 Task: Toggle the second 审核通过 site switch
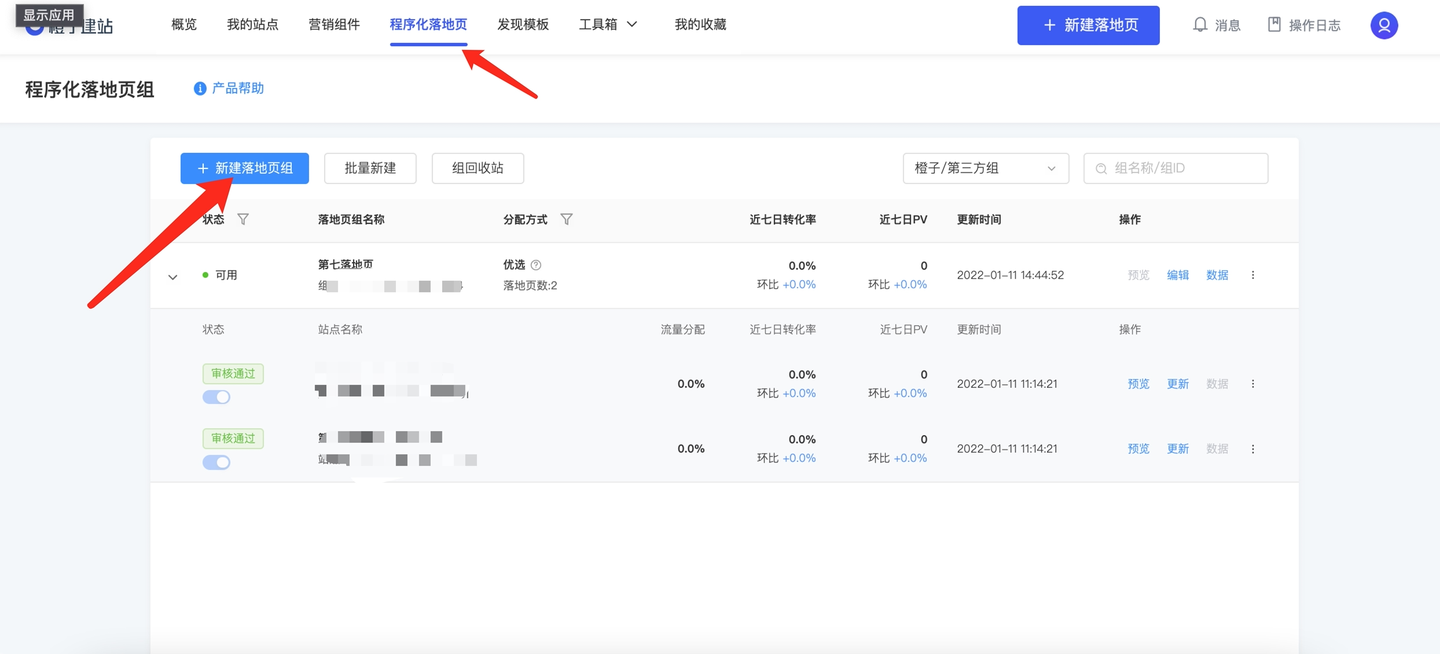click(x=216, y=462)
